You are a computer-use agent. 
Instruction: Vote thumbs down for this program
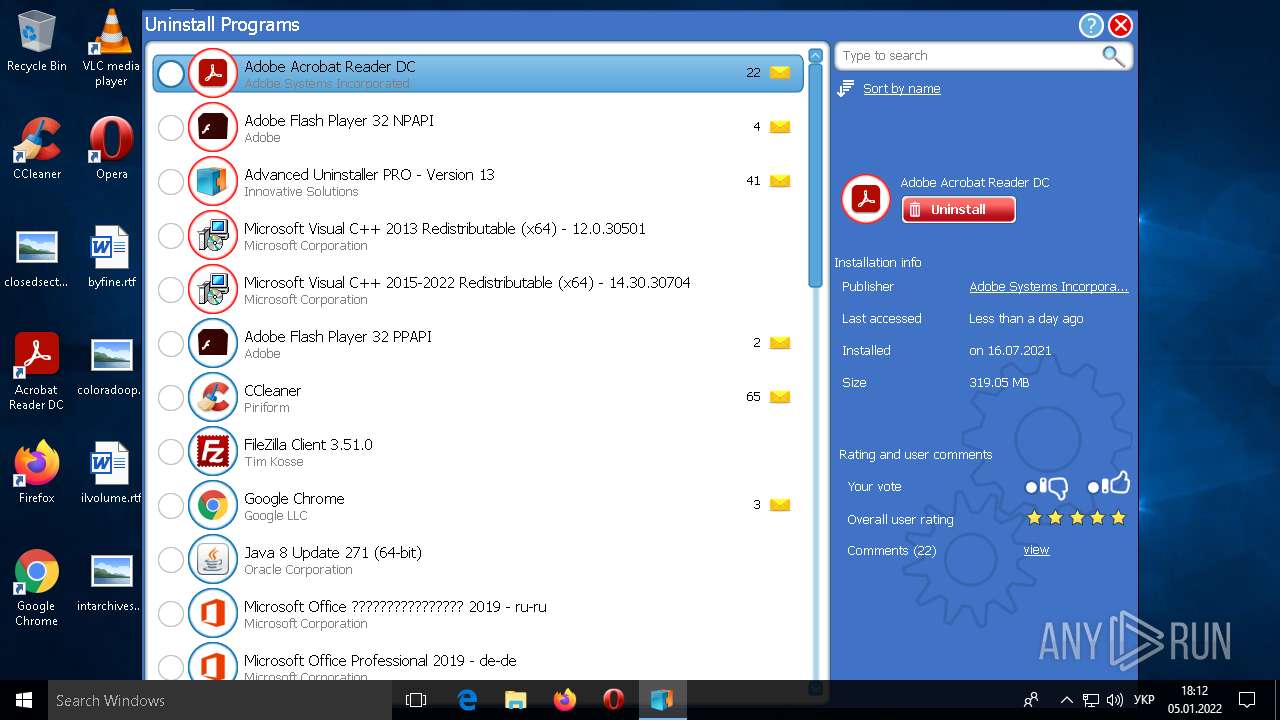tap(1047, 487)
